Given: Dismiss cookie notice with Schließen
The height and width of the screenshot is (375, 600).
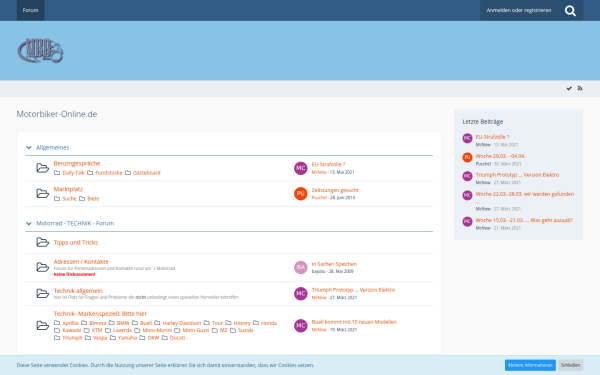Looking at the screenshot, I should click(x=570, y=365).
